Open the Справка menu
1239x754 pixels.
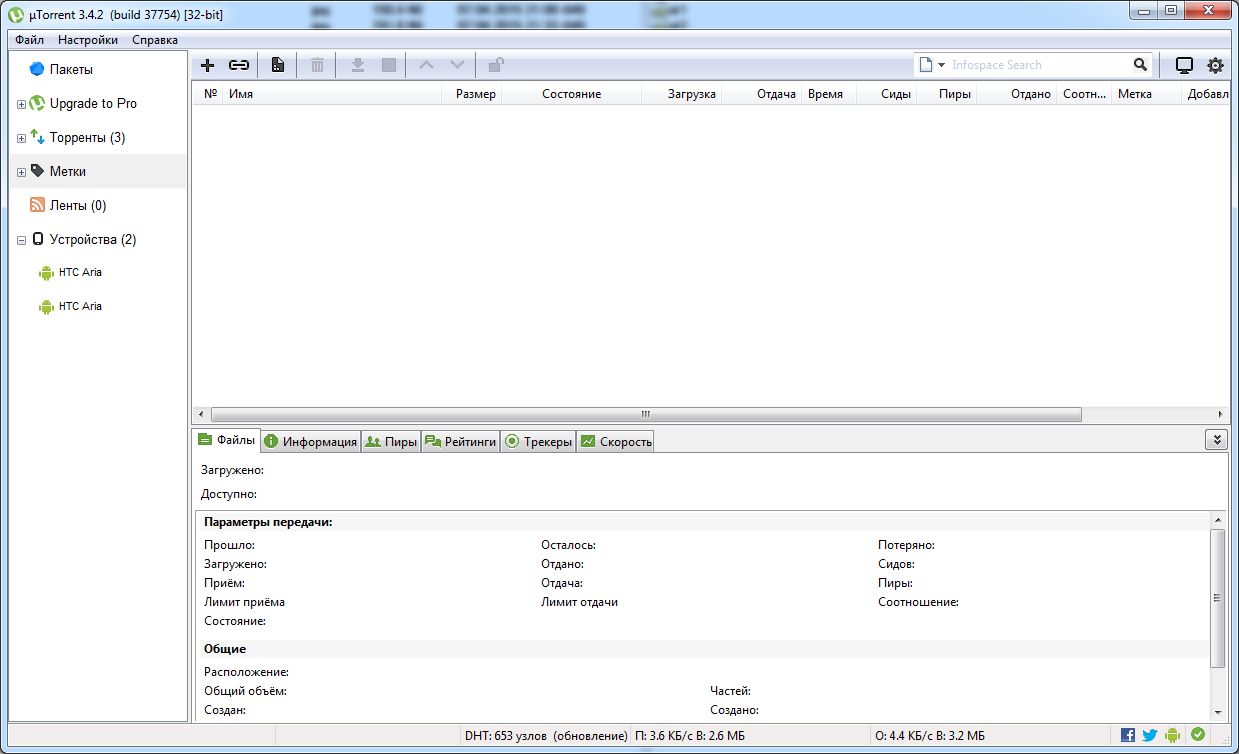[155, 40]
